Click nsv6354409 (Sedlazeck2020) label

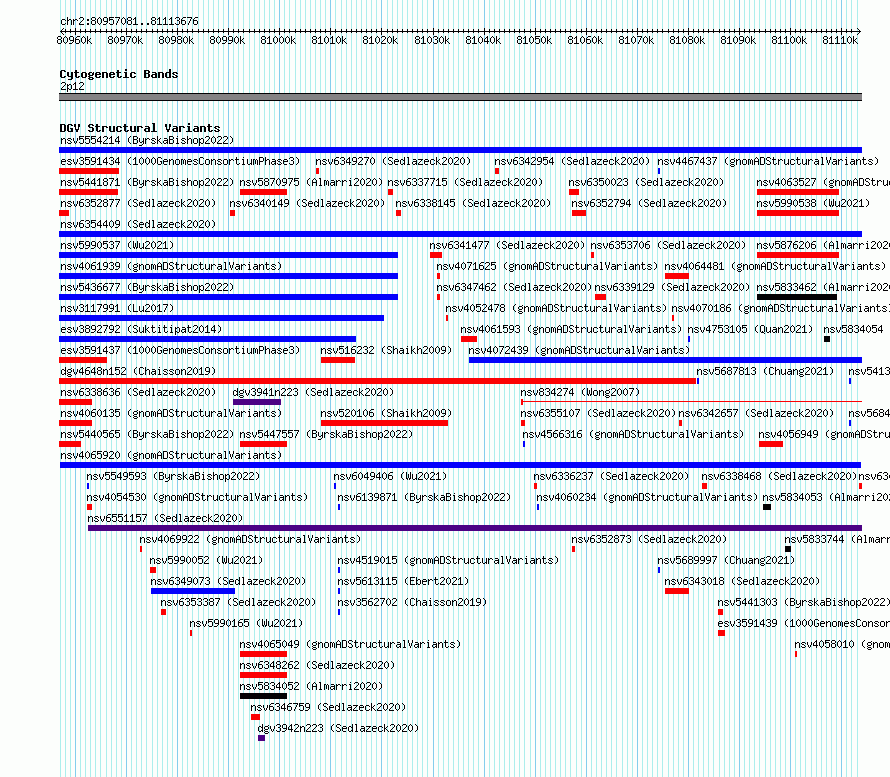click(138, 224)
